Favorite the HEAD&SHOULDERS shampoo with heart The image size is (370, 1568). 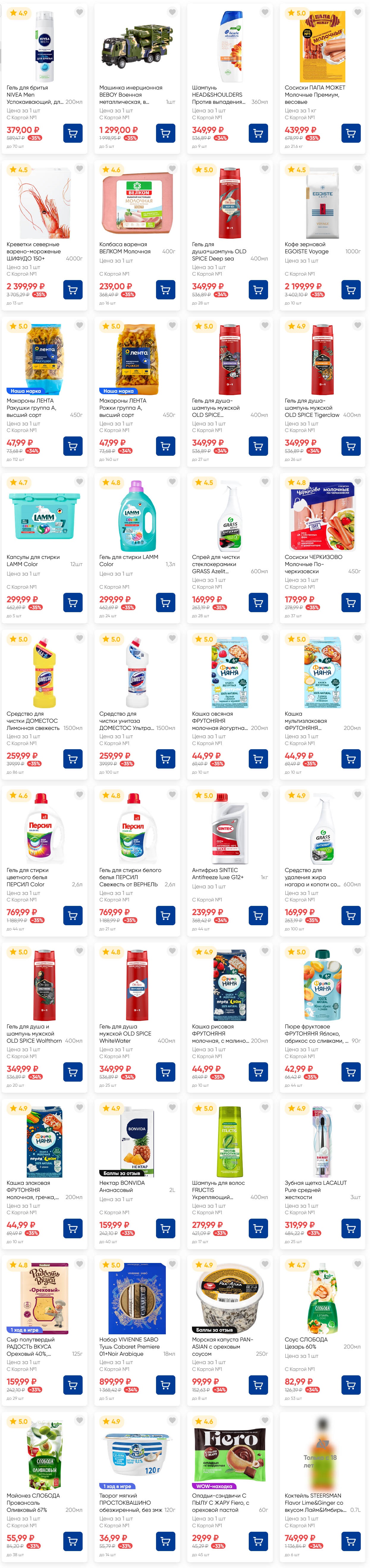coord(265,12)
